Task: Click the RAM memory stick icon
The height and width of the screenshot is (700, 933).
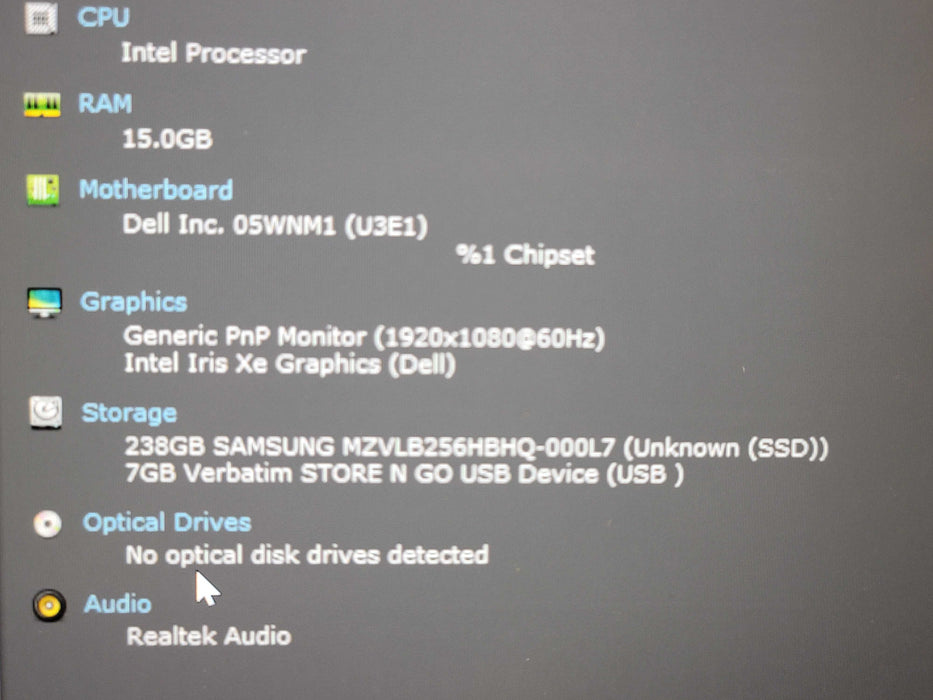Action: 42,104
